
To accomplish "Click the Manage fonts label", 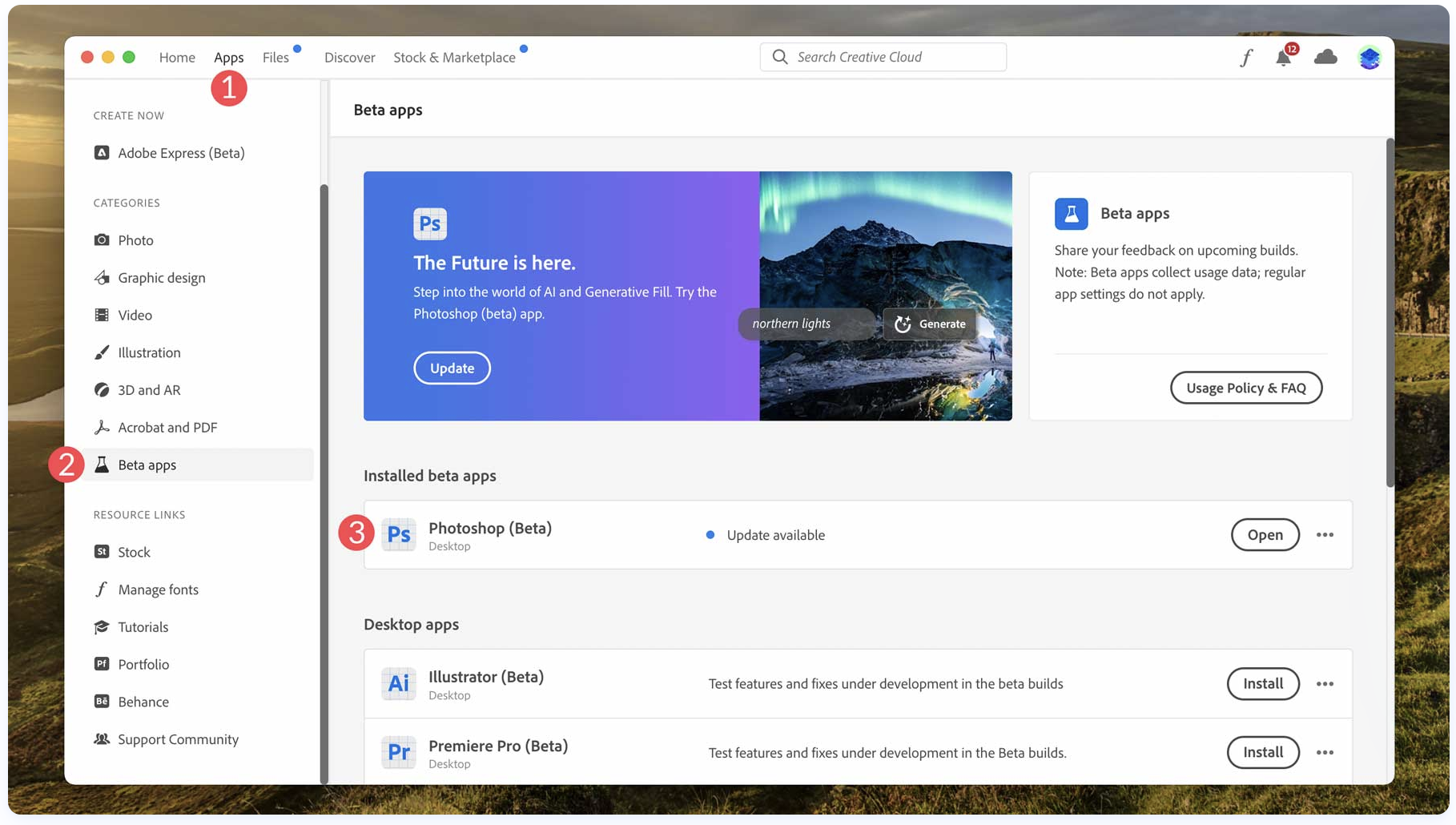I will tap(158, 590).
